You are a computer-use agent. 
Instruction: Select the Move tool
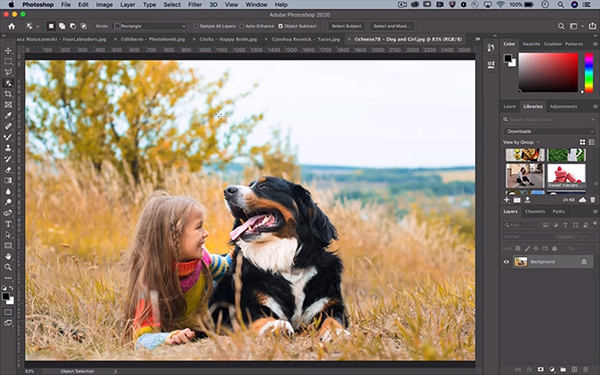[8, 51]
